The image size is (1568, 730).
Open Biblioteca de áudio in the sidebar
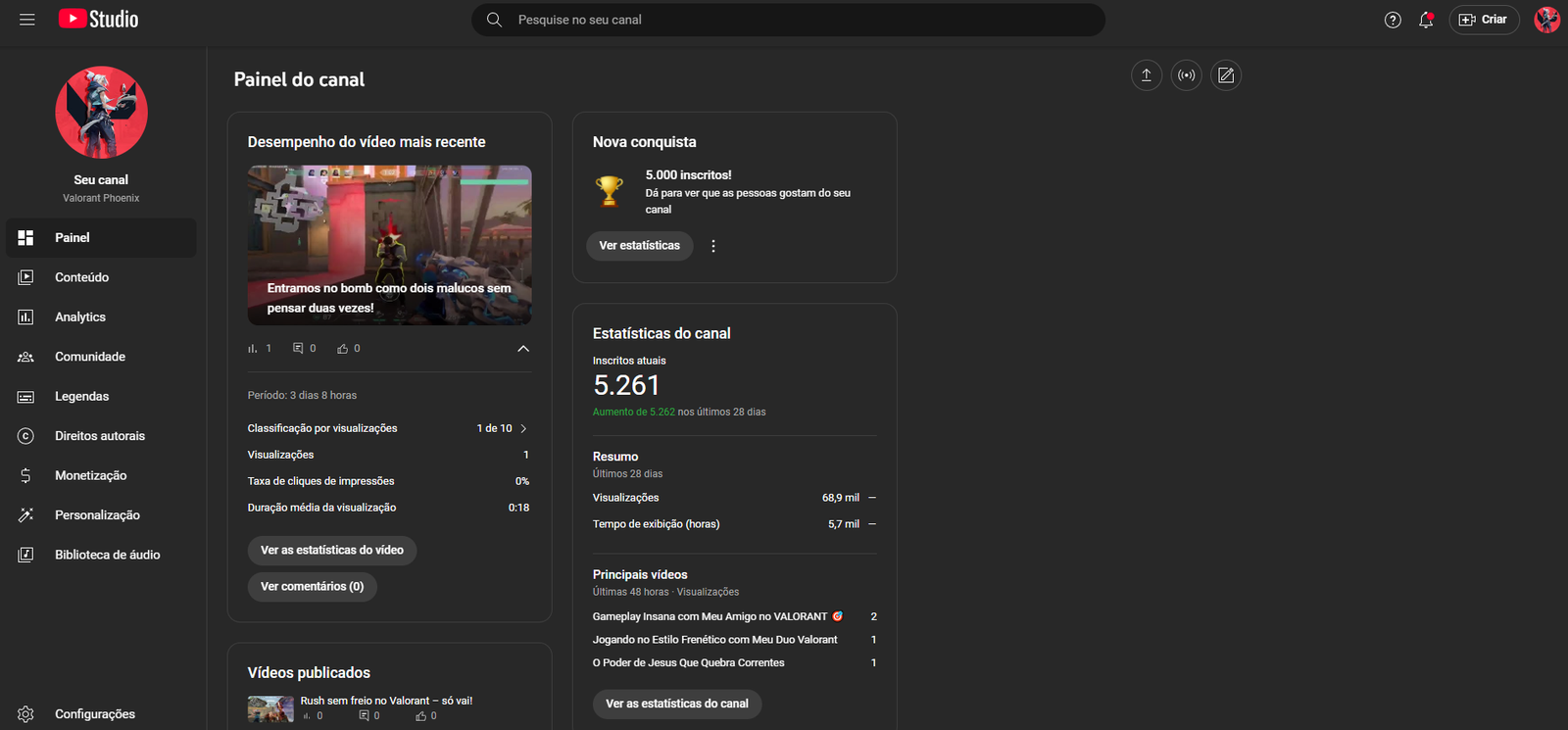(101, 555)
